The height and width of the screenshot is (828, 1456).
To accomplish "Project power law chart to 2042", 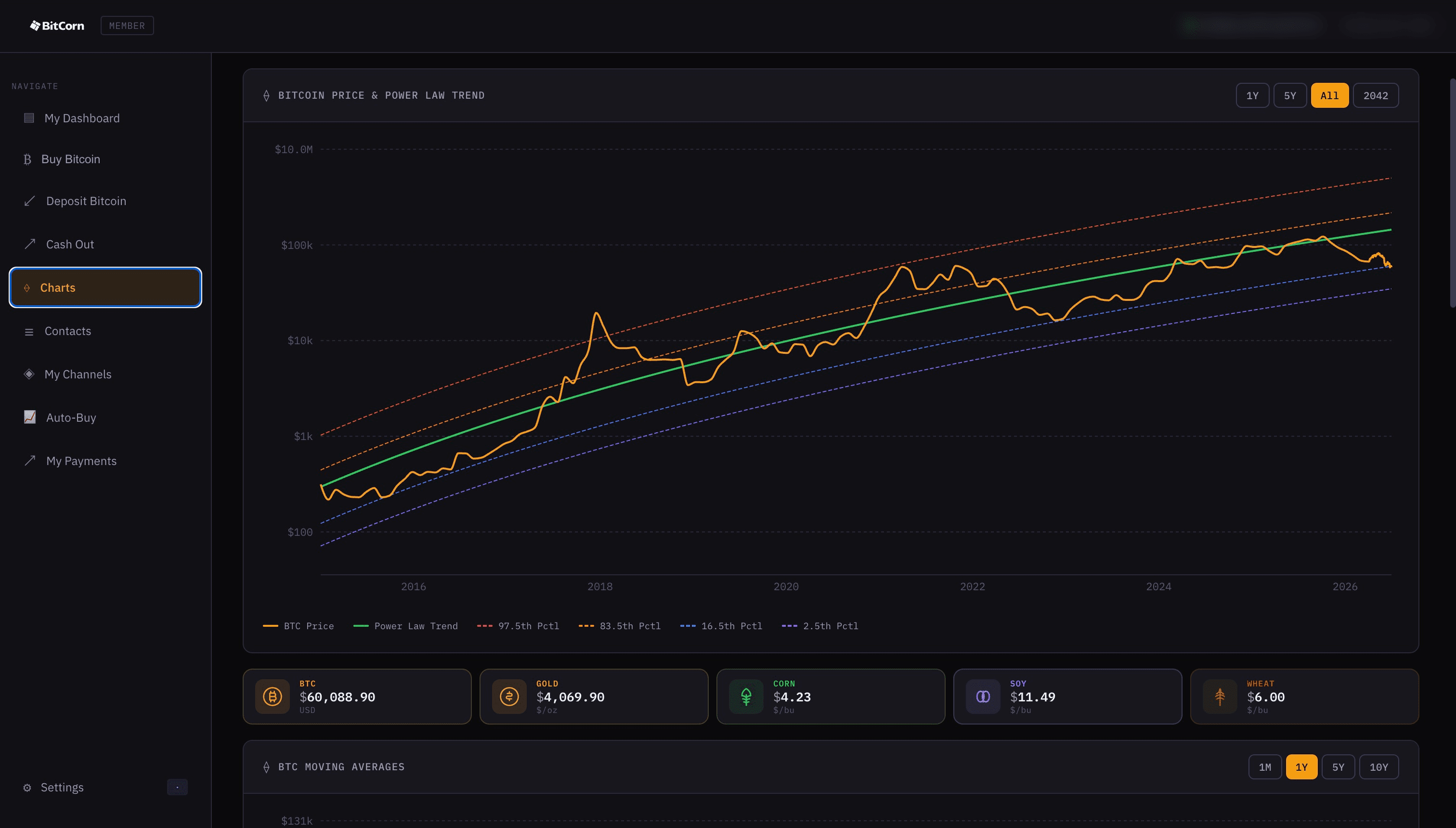I will click(1376, 95).
